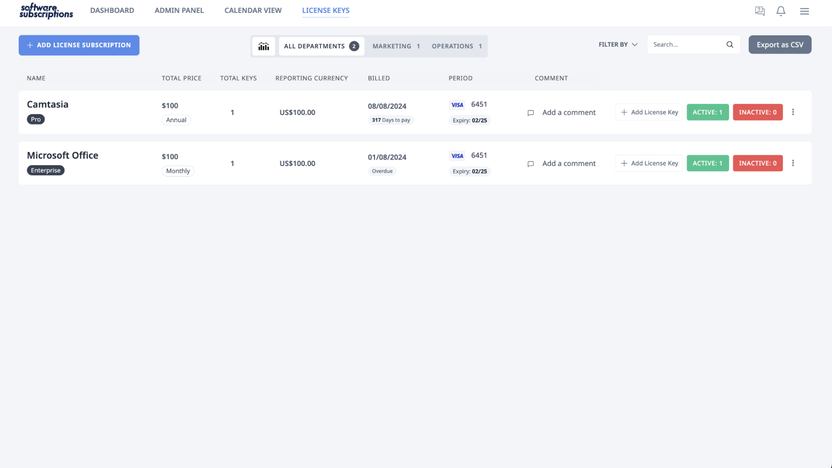Click the comment icon in Microsoft Office row
The height and width of the screenshot is (468, 832).
pos(531,164)
